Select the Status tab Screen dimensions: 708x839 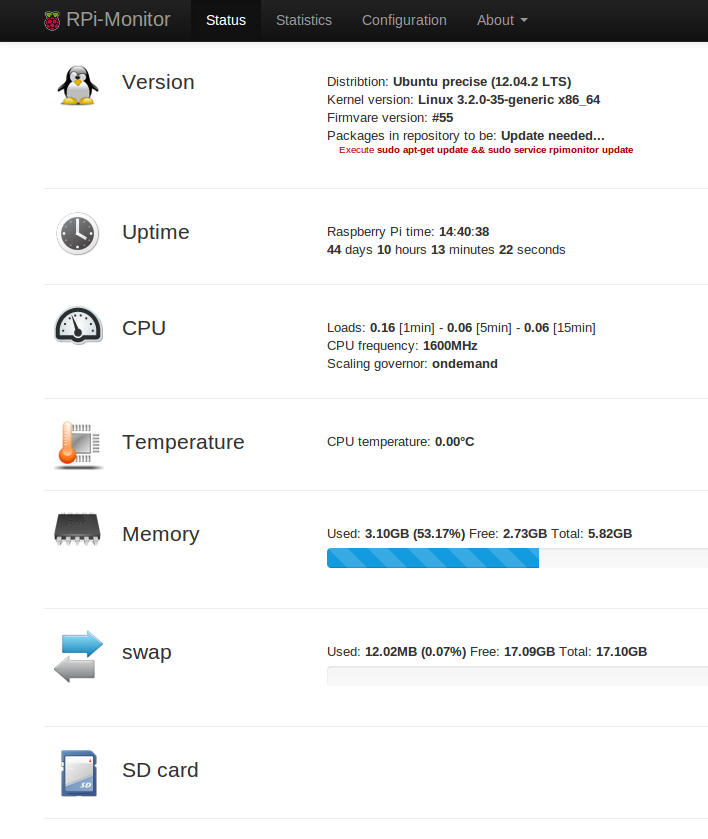point(225,20)
